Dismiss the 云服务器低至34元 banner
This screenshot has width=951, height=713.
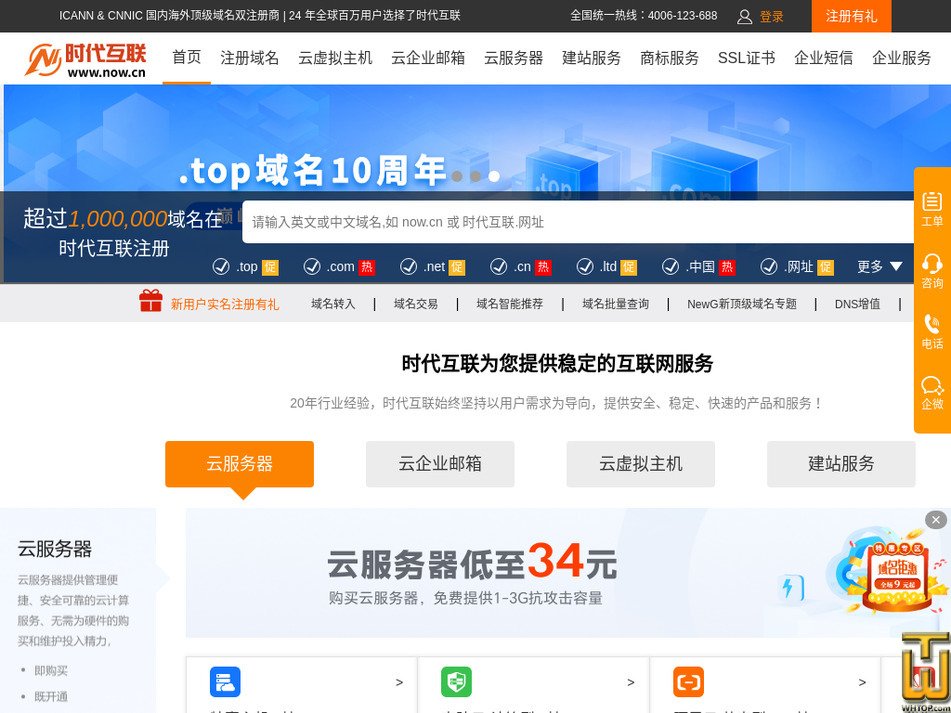pos(936,519)
